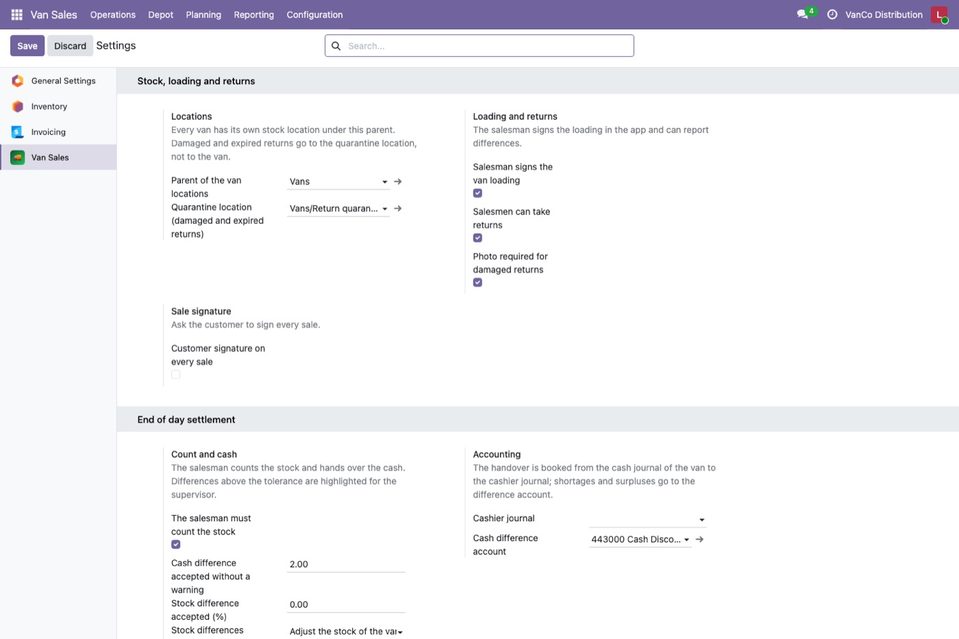
Task: Discard the settings changes
Action: tap(70, 46)
